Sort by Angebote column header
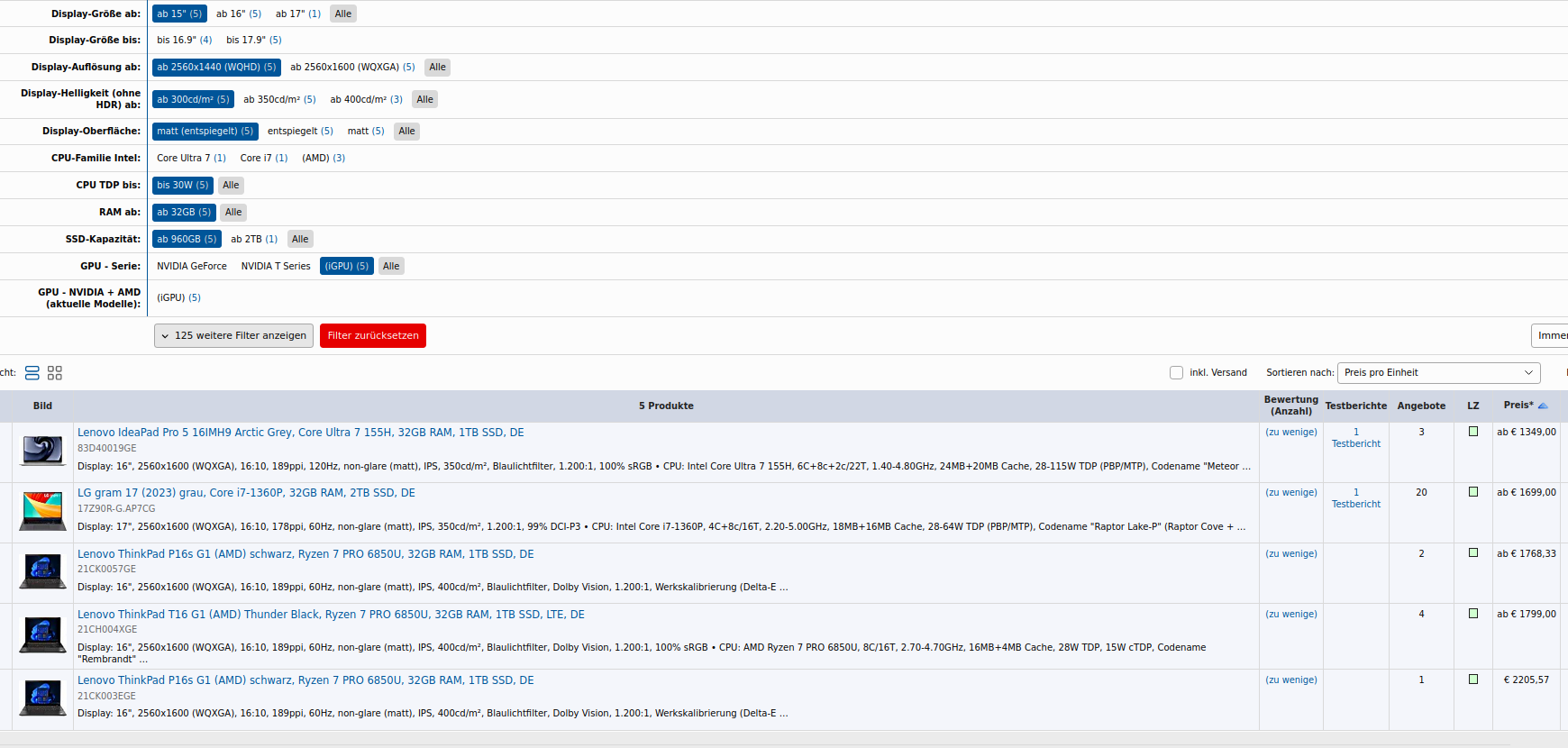1568x748 pixels. 1421,406
